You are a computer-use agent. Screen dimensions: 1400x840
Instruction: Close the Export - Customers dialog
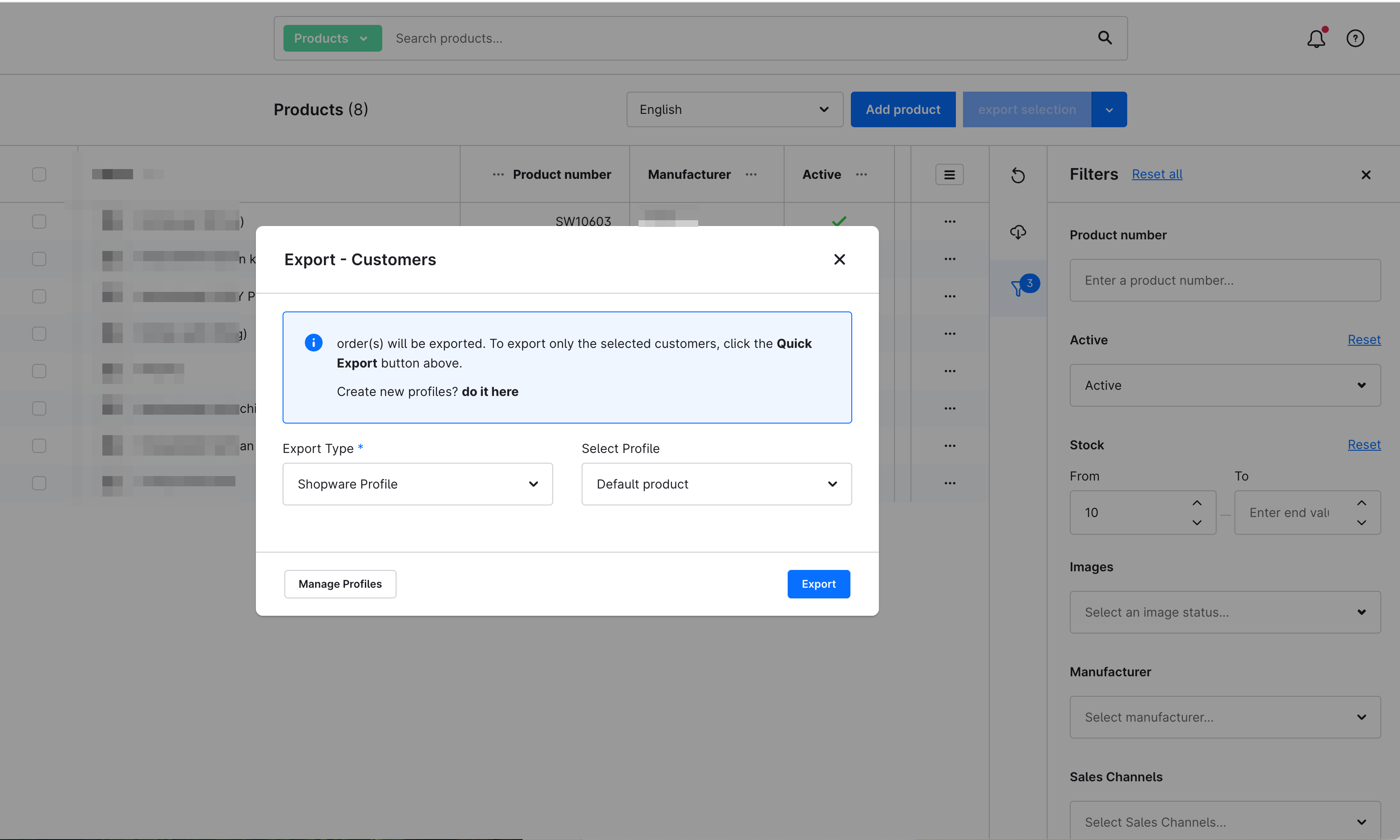839,259
